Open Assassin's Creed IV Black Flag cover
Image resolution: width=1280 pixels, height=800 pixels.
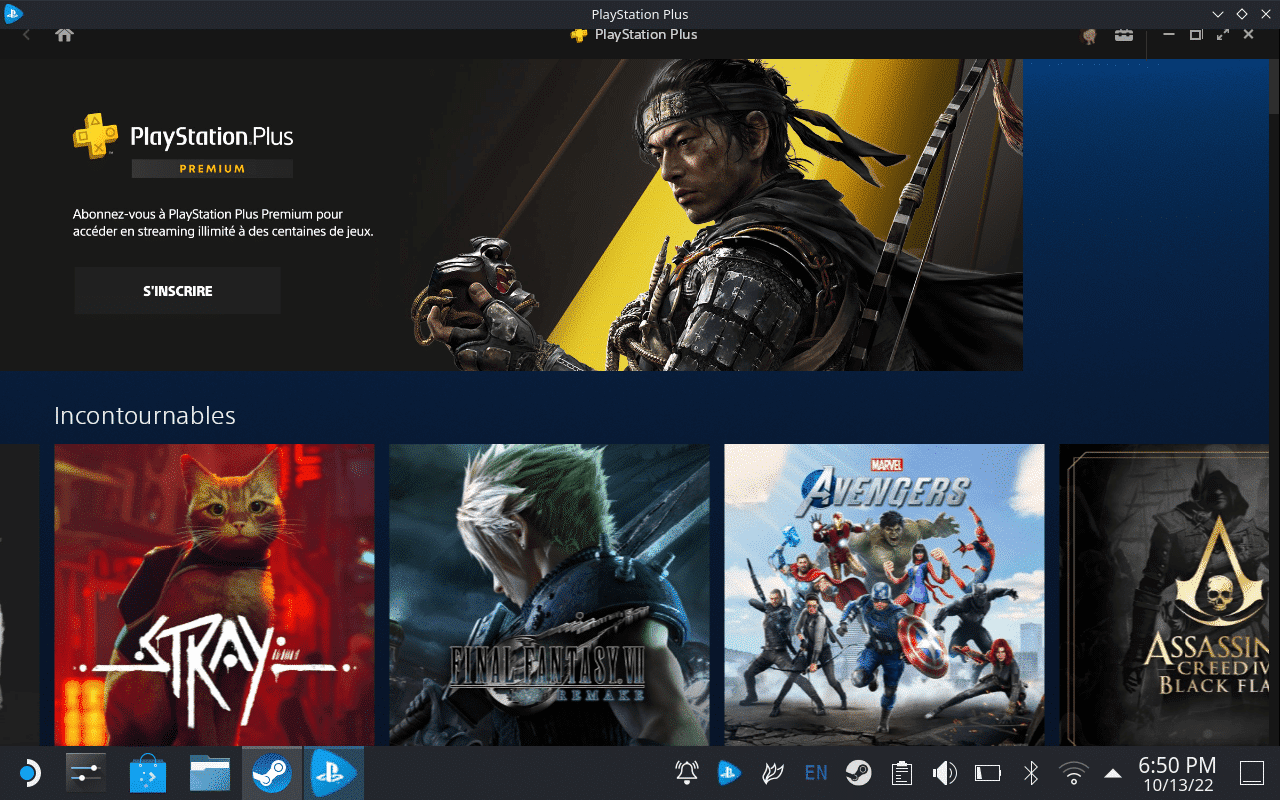1164,595
